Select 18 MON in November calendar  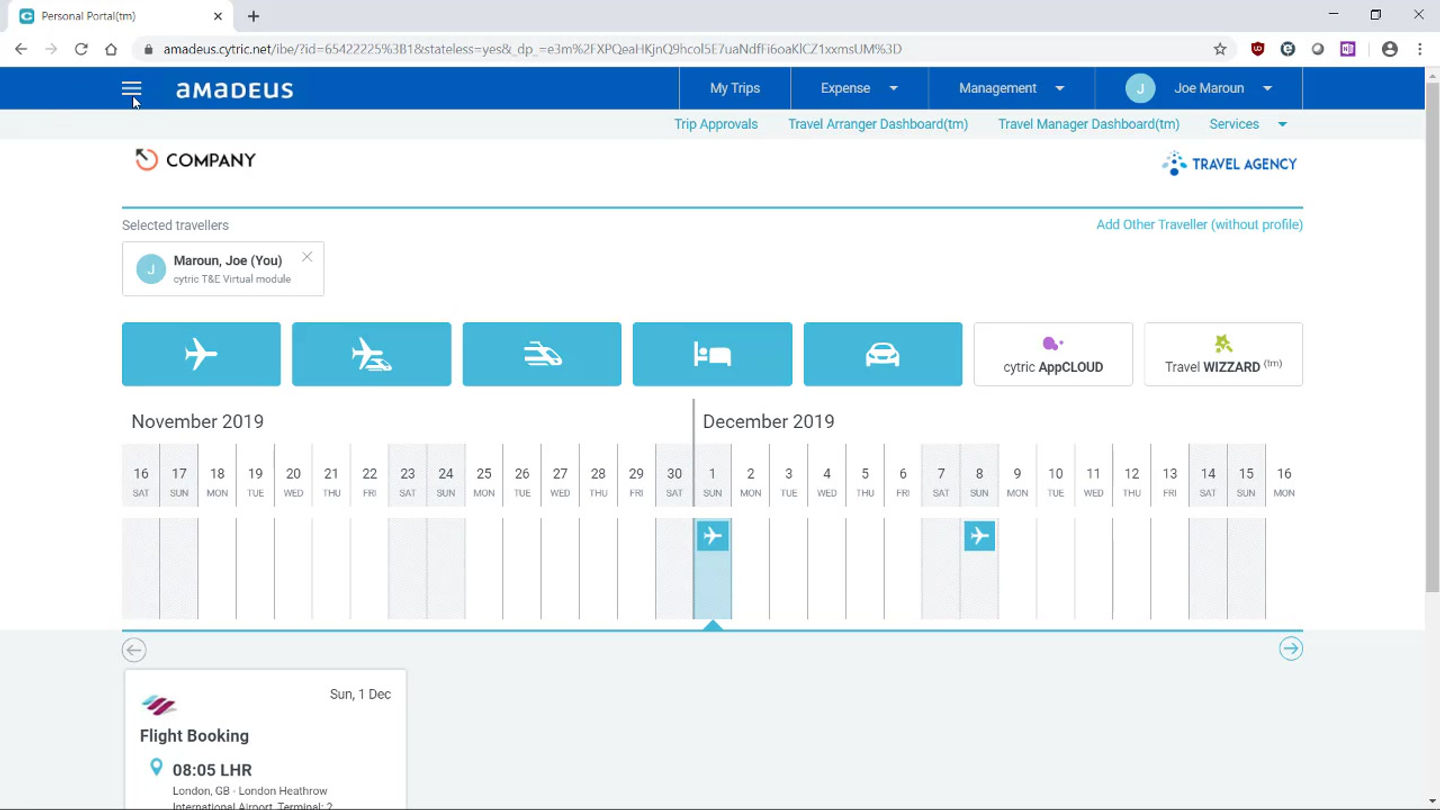pyautogui.click(x=217, y=481)
